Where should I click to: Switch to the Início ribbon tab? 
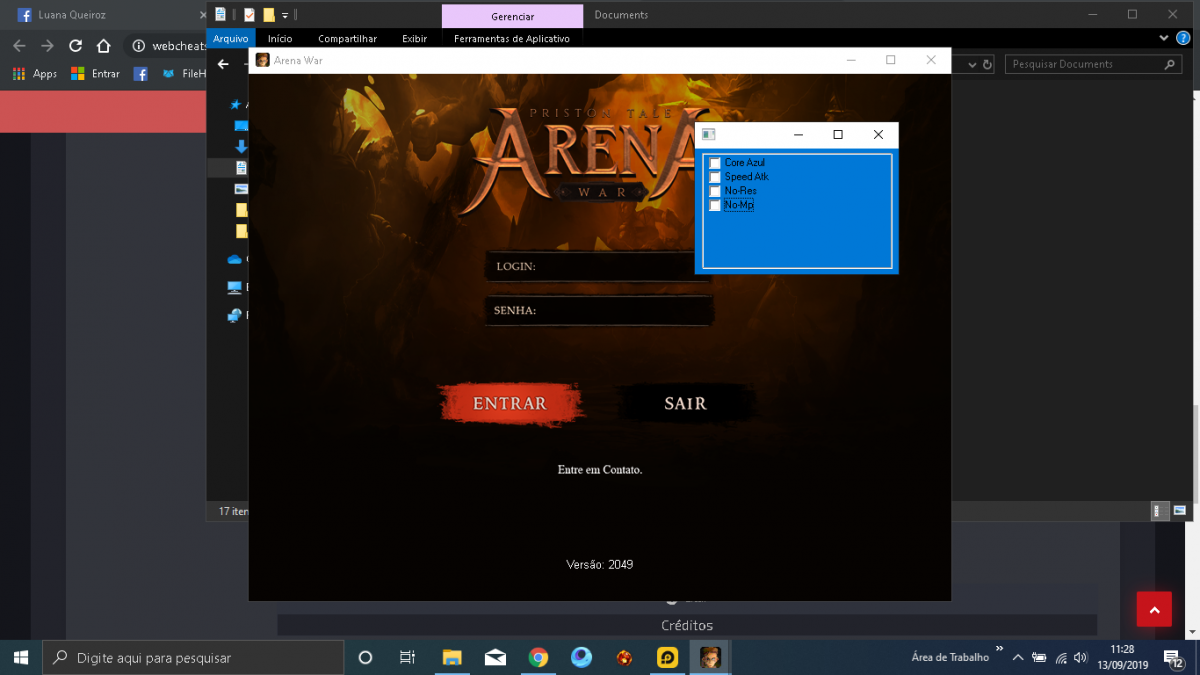tap(281, 39)
